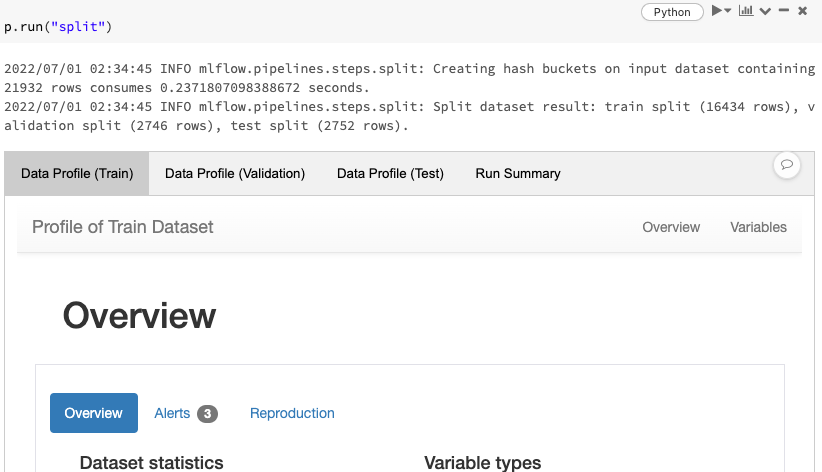Click the bar chart dashboard icon
This screenshot has width=822, height=472.
tap(746, 10)
